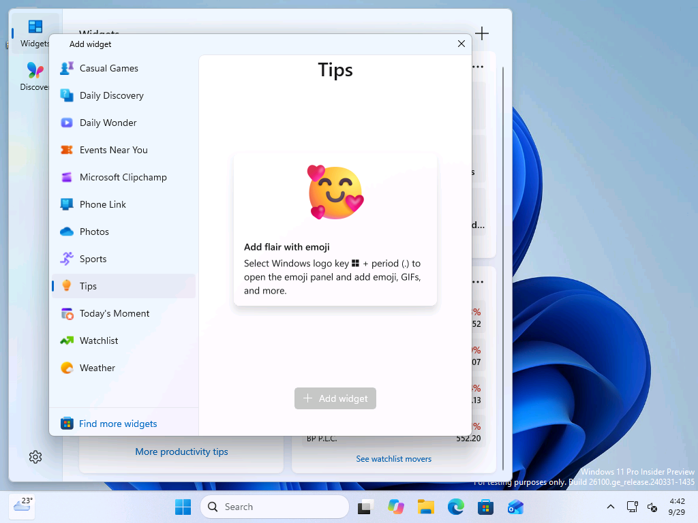
Task: Click the widgets board vertical scrollbar
Action: click(503, 267)
